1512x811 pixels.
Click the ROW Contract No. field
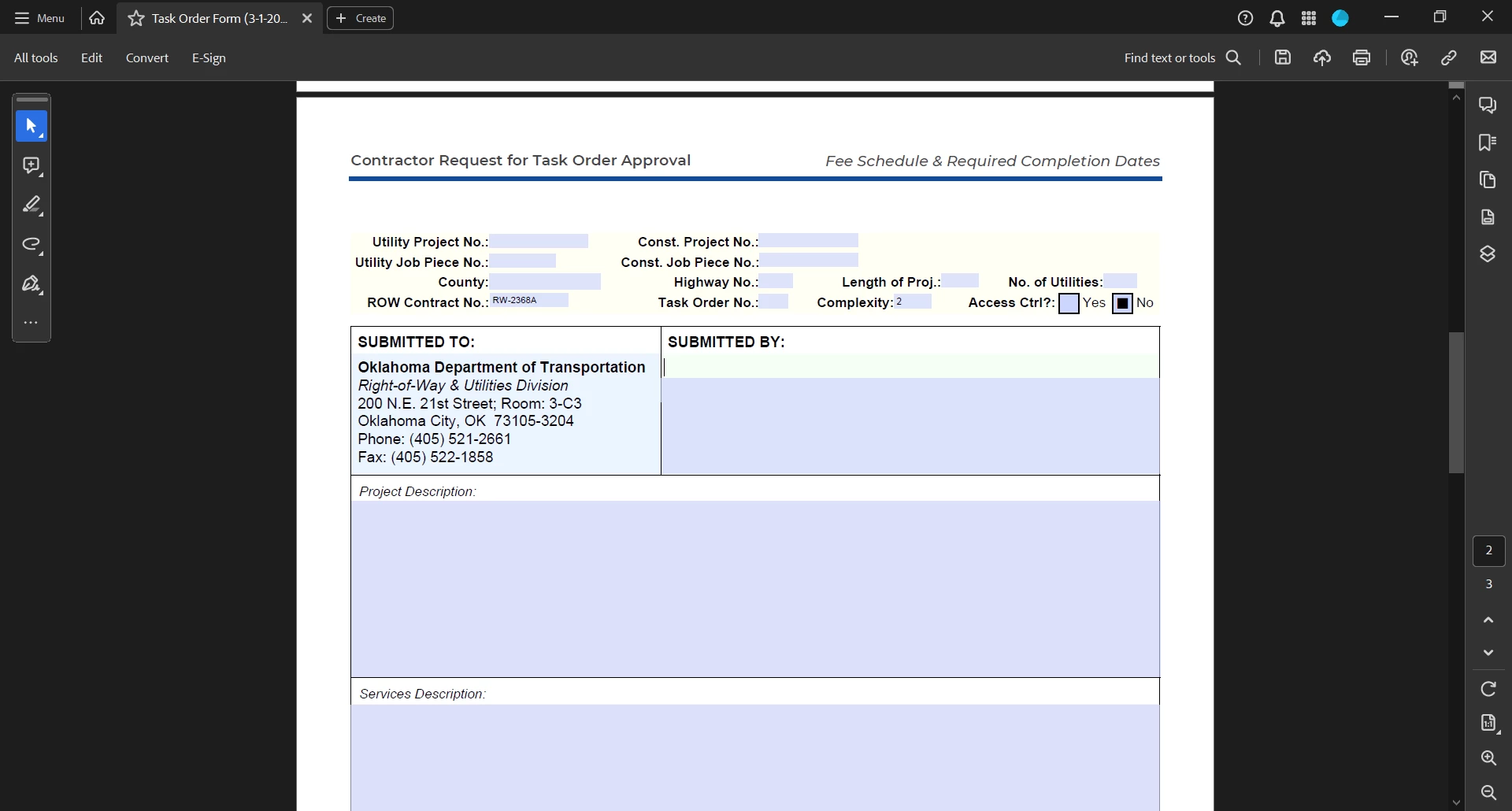pyautogui.click(x=529, y=300)
